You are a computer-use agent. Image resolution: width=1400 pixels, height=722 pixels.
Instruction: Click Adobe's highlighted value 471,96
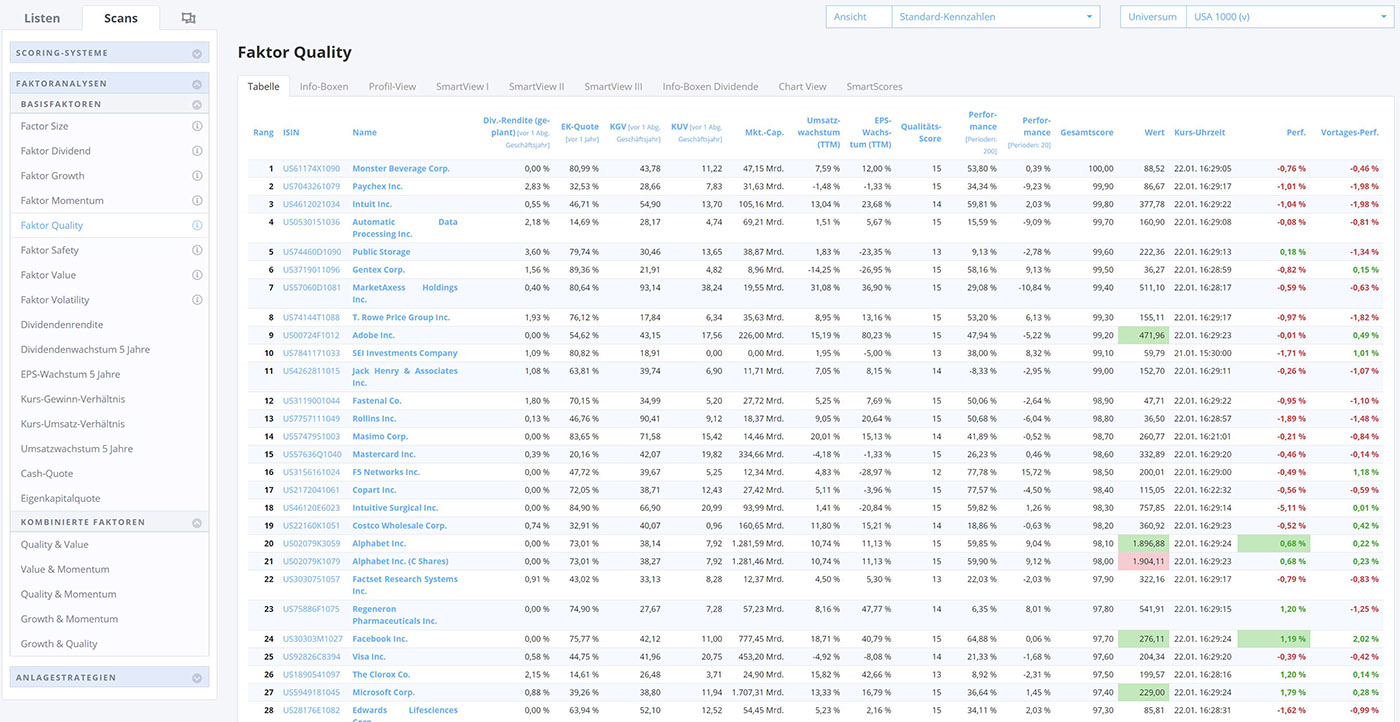[1142, 336]
